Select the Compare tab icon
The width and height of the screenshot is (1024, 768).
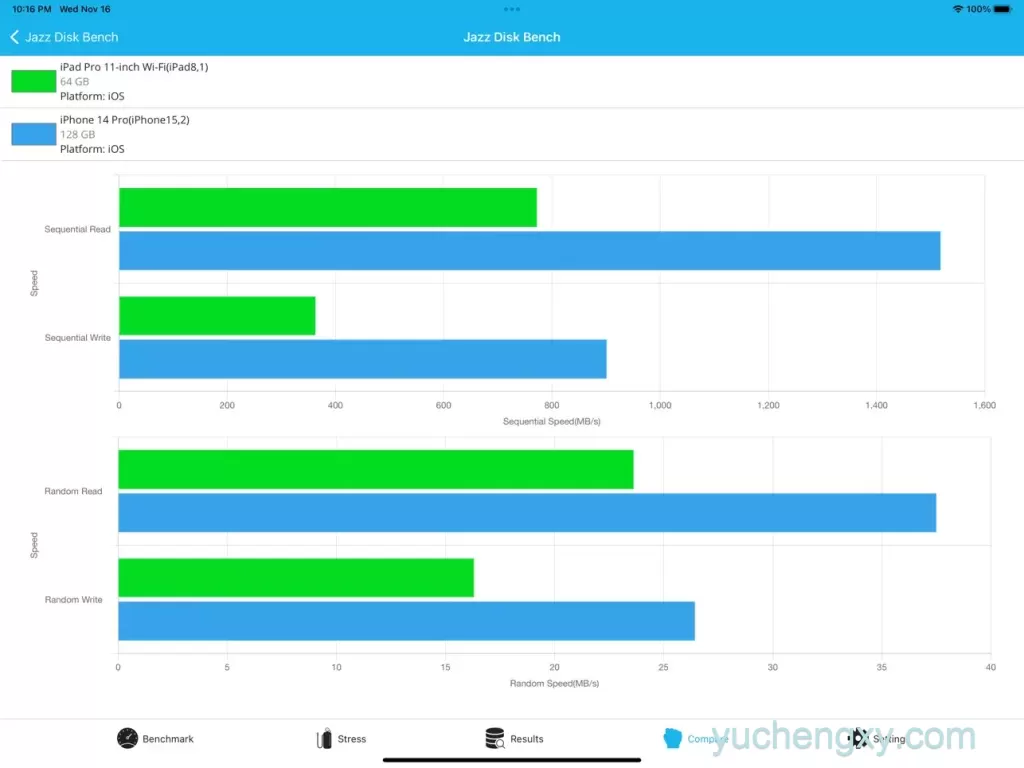(673, 738)
